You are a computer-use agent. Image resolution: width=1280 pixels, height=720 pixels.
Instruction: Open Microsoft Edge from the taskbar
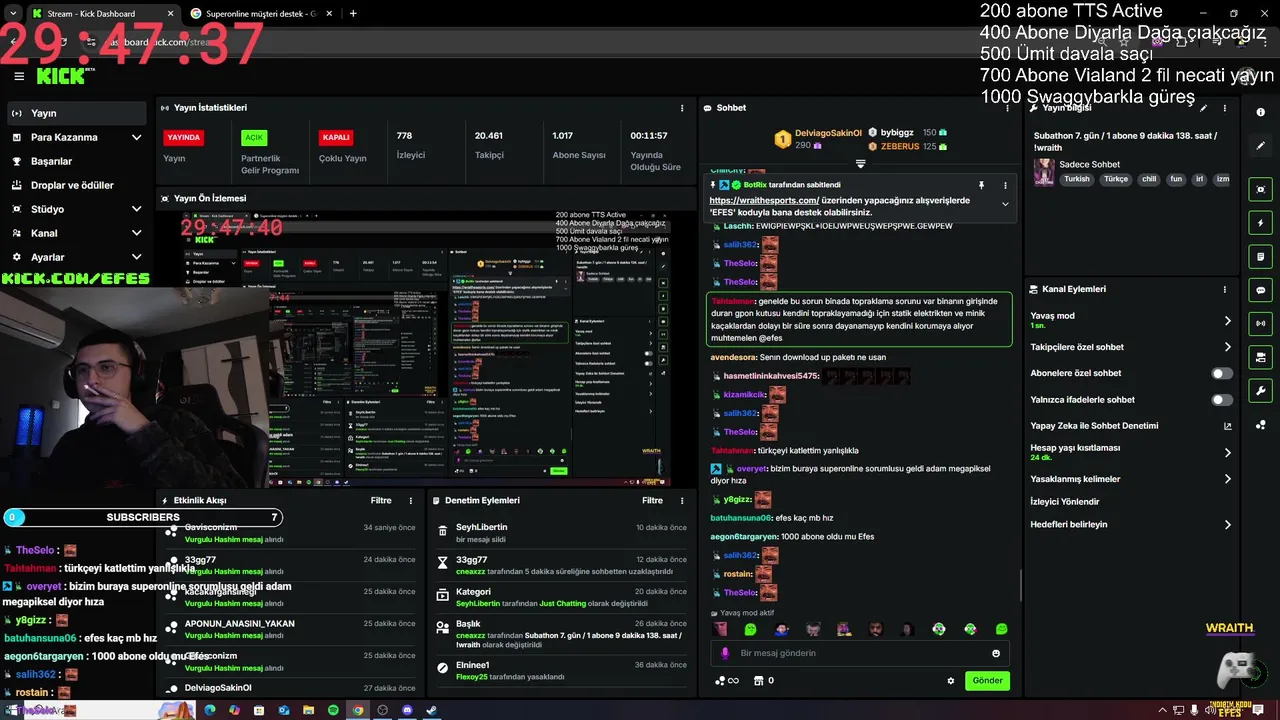(210, 710)
